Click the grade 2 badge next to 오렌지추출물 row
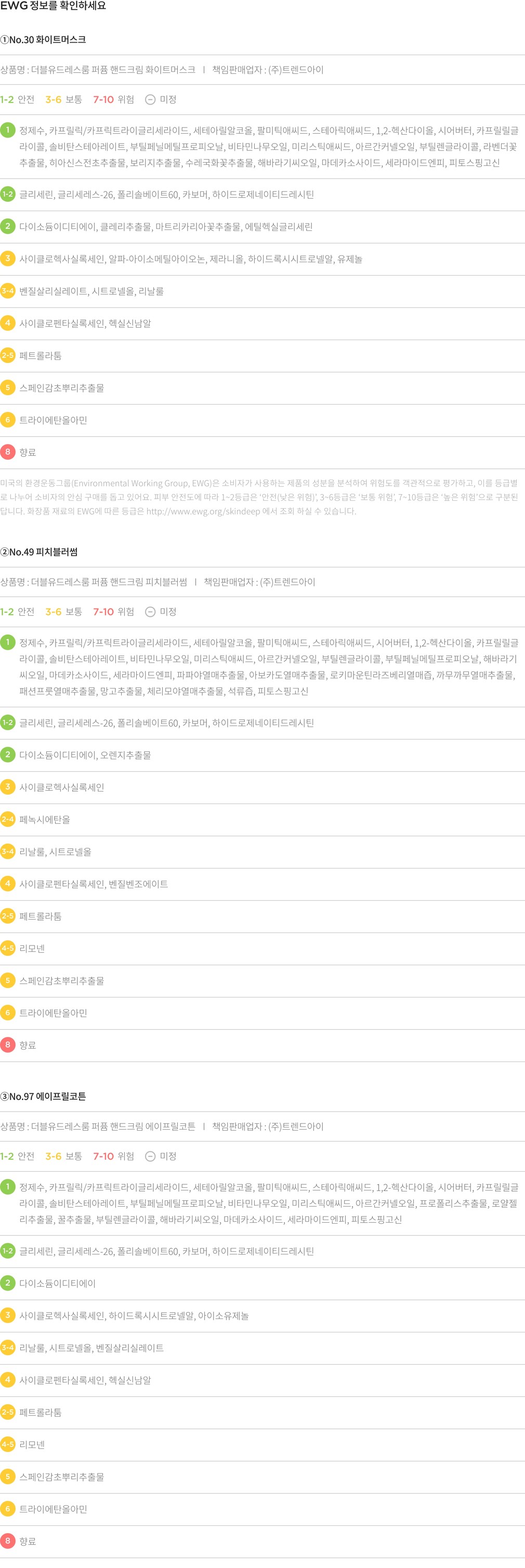Image resolution: width=525 pixels, height=1568 pixels. coord(8,755)
